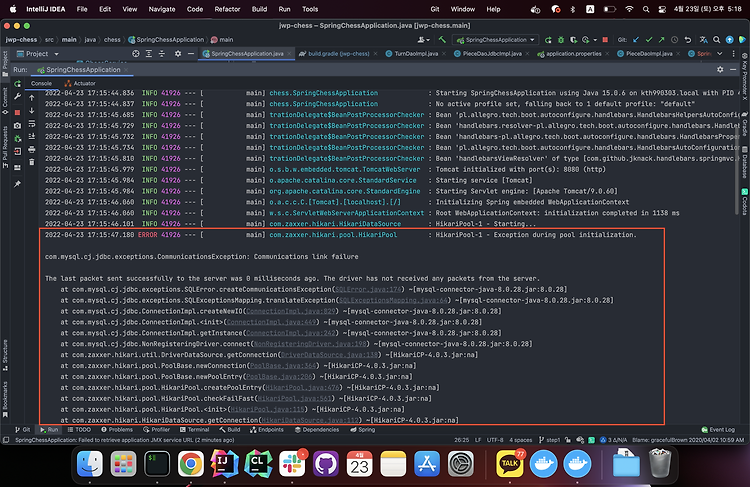
Task: Clear all console output with trash icon
Action: pyautogui.click(x=32, y=162)
